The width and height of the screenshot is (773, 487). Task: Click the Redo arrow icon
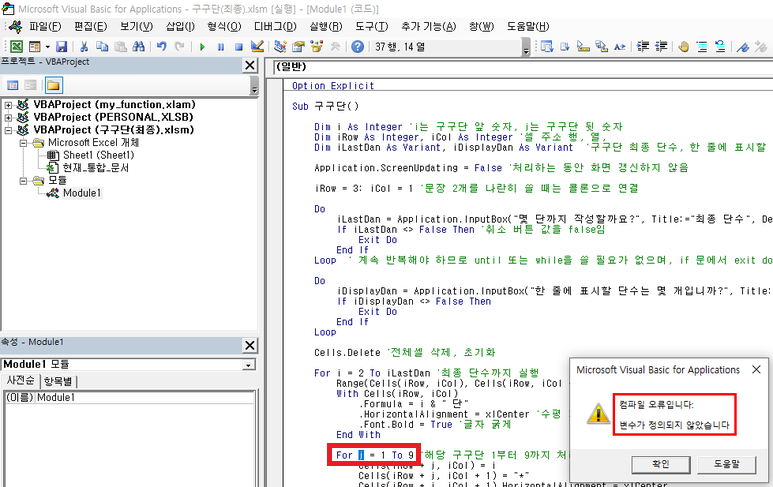pos(179,47)
